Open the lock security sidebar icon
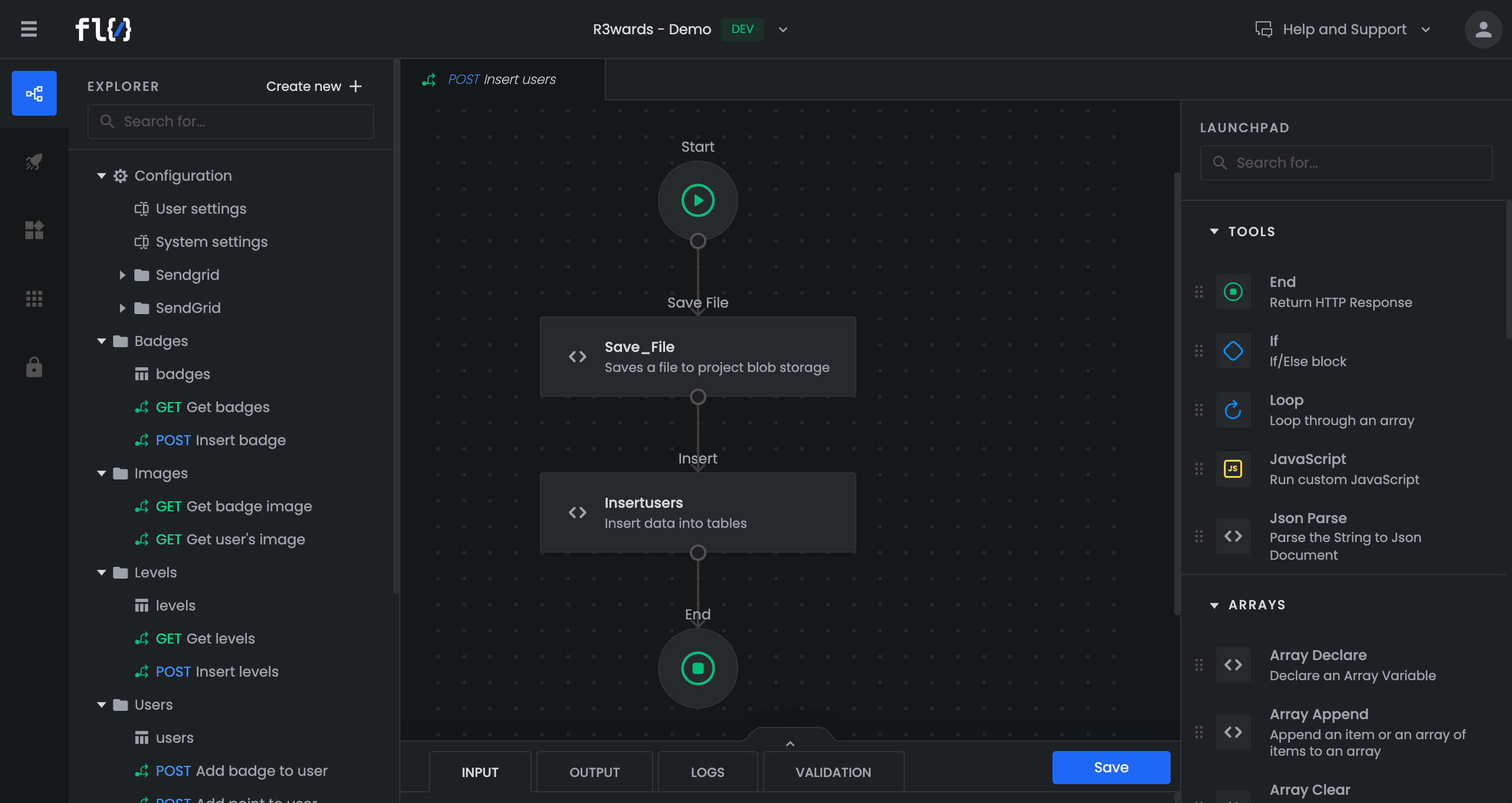Screen dimensions: 1512x803 (34, 367)
